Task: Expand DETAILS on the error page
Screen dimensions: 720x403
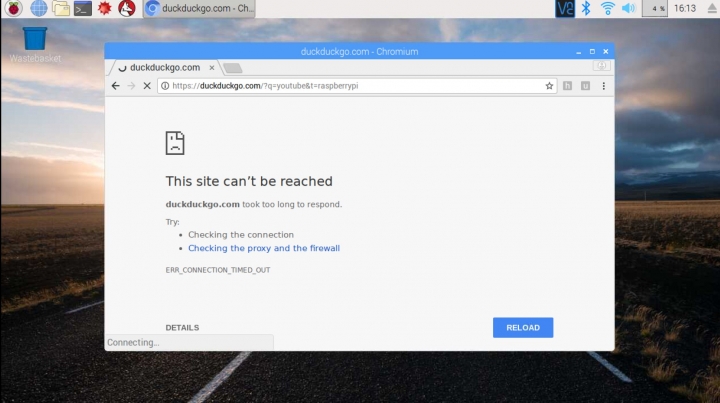Action: (182, 328)
